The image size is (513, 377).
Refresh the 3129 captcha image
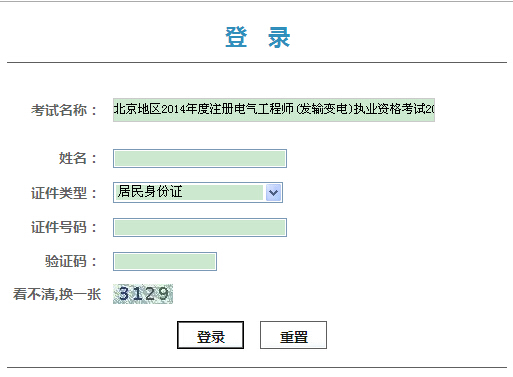(143, 294)
